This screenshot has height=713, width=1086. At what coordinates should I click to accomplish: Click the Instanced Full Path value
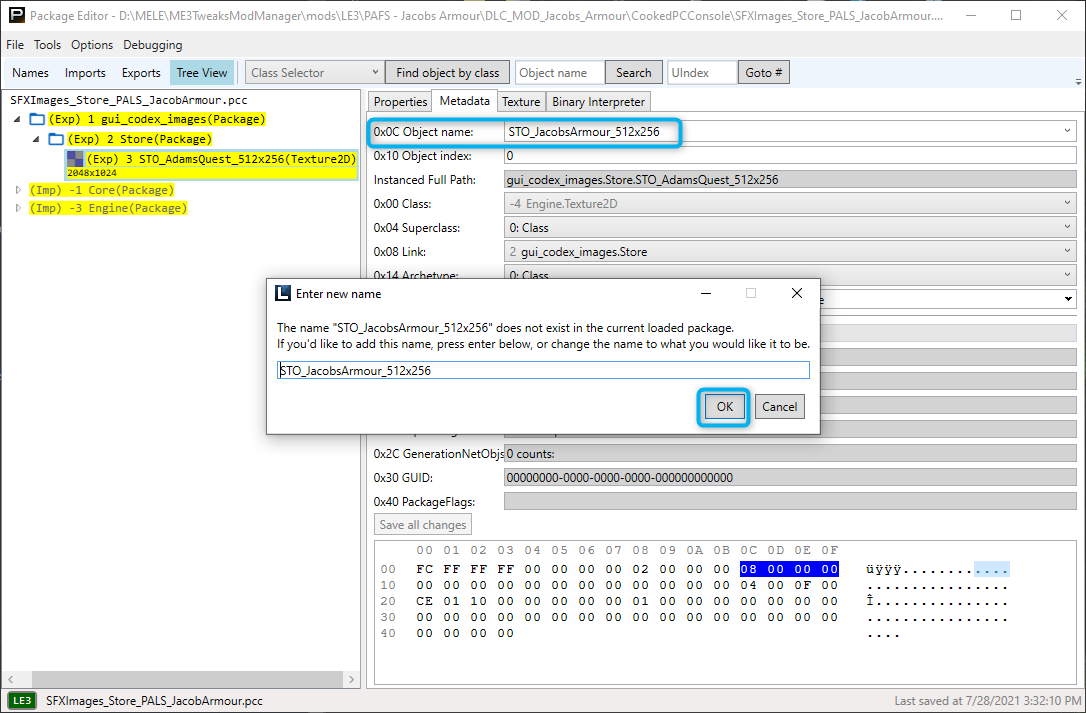point(790,179)
